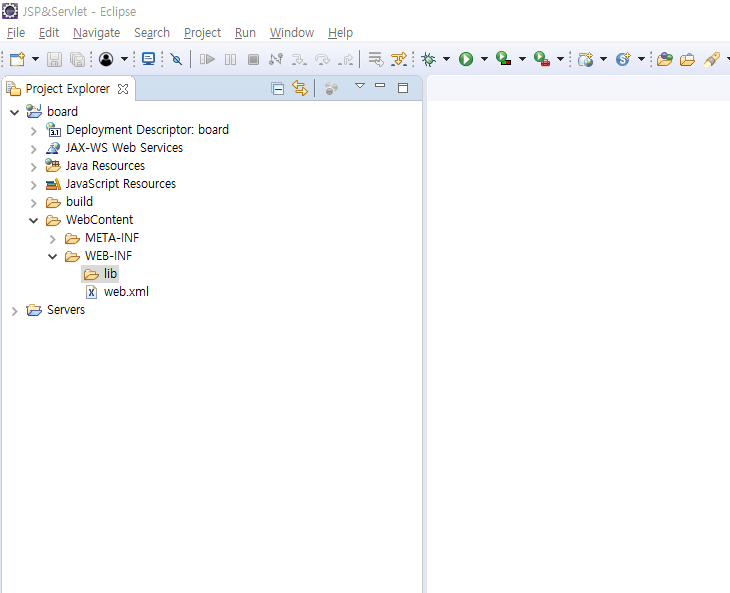Minimize the Project Explorer view
Screen dimensions: 730x593
point(380,85)
